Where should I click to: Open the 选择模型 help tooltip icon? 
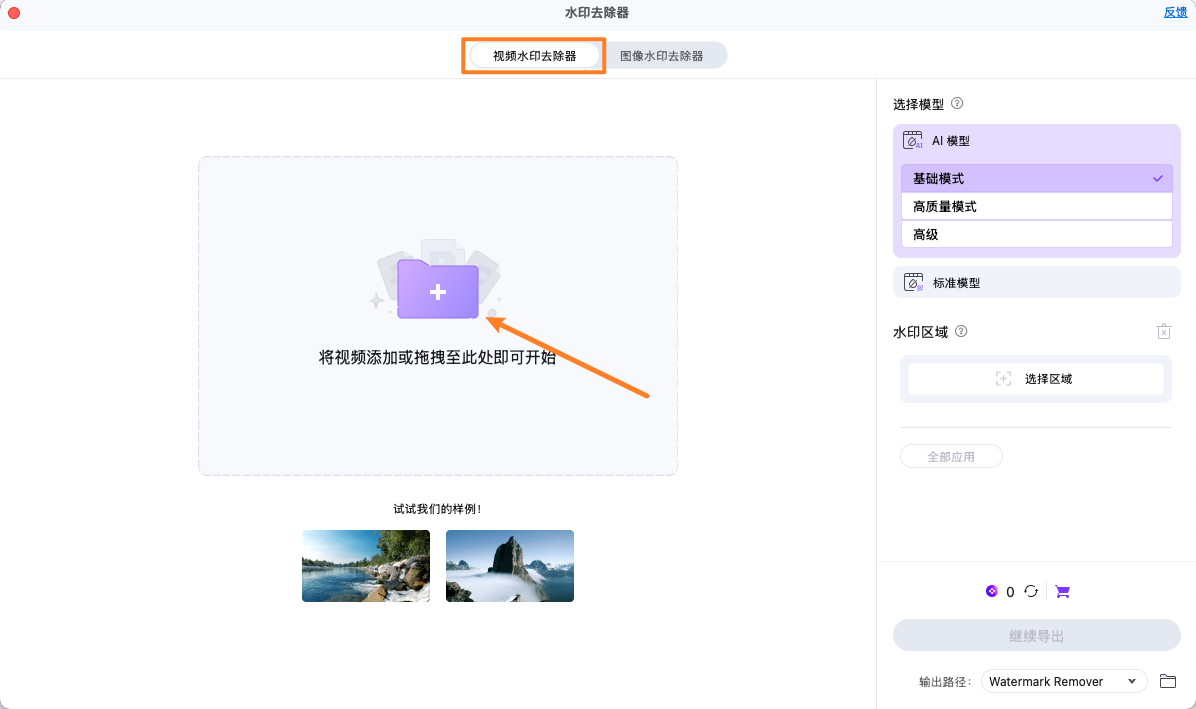(x=957, y=103)
